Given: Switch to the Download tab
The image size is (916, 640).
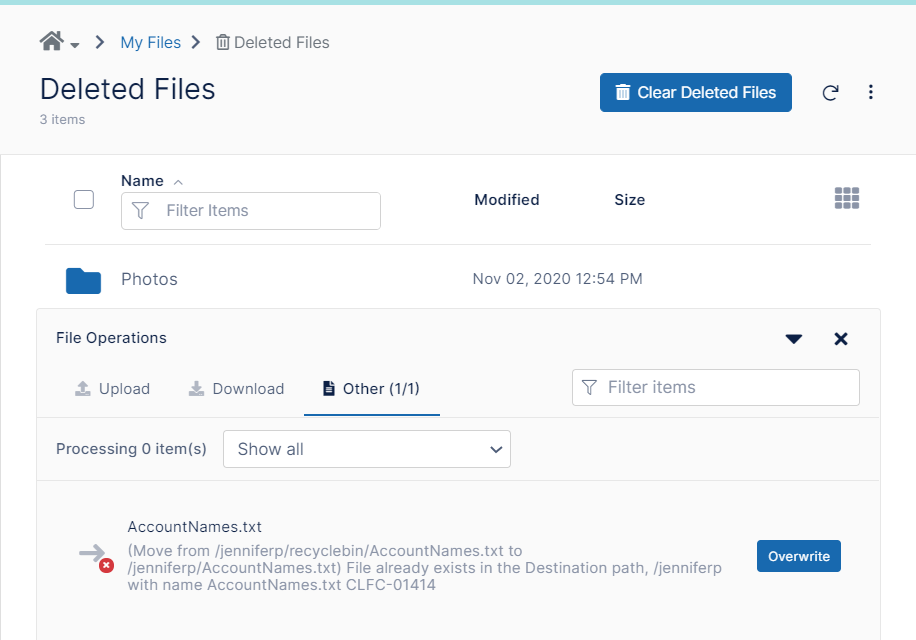Looking at the screenshot, I should pos(237,389).
